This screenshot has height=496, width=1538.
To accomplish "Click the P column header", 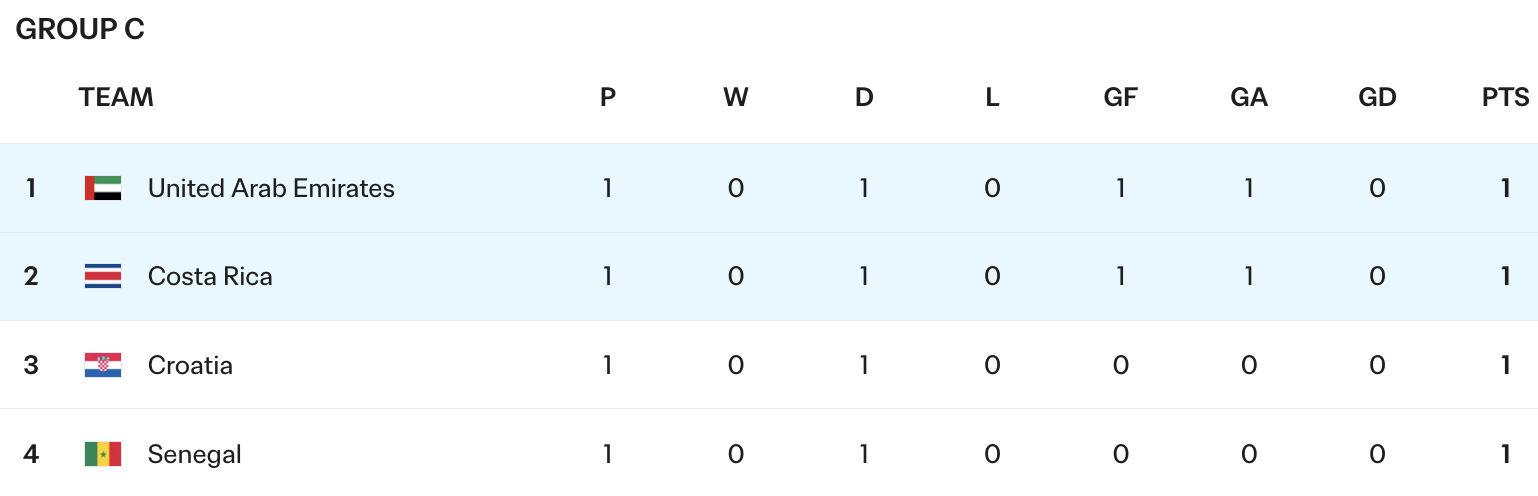I will 608,97.
